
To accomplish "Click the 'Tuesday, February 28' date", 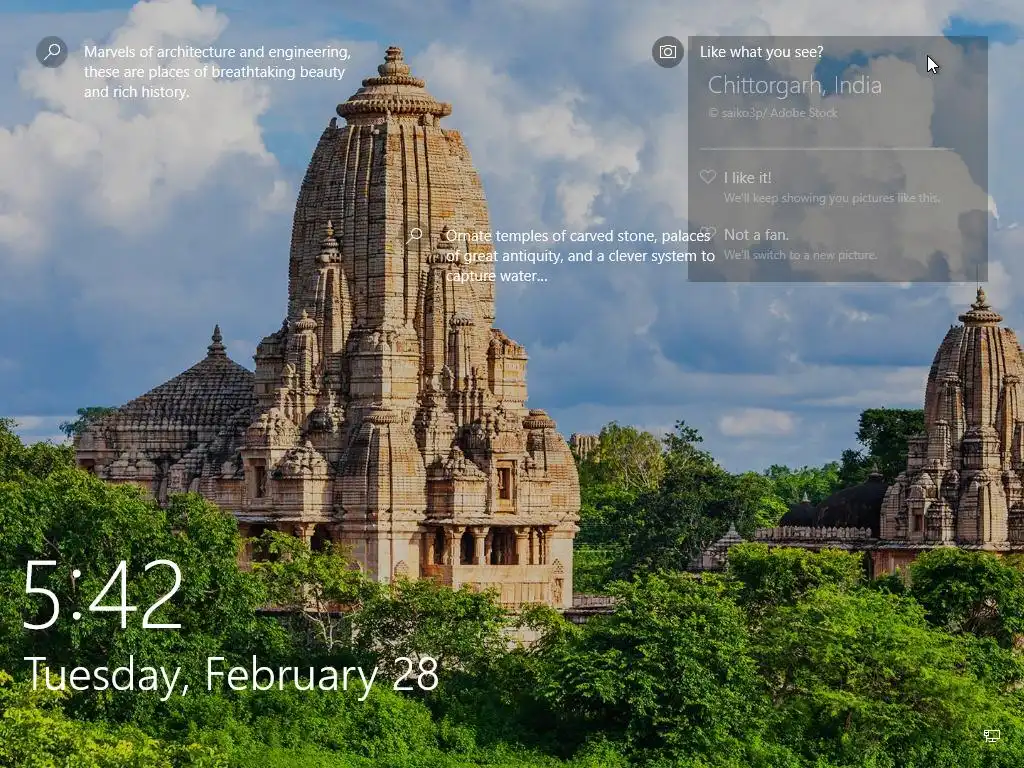I will [x=231, y=675].
